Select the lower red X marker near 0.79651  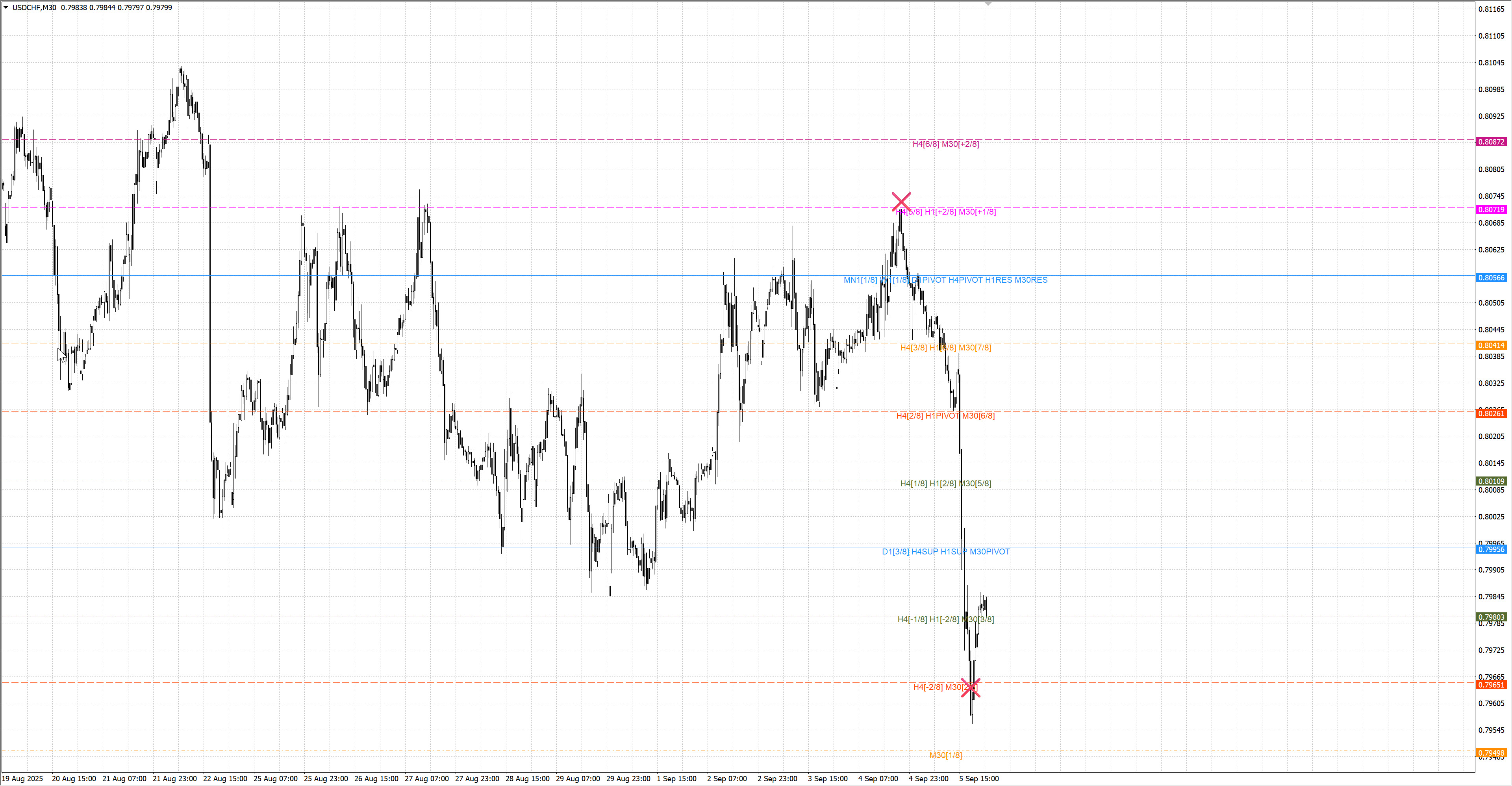(970, 688)
